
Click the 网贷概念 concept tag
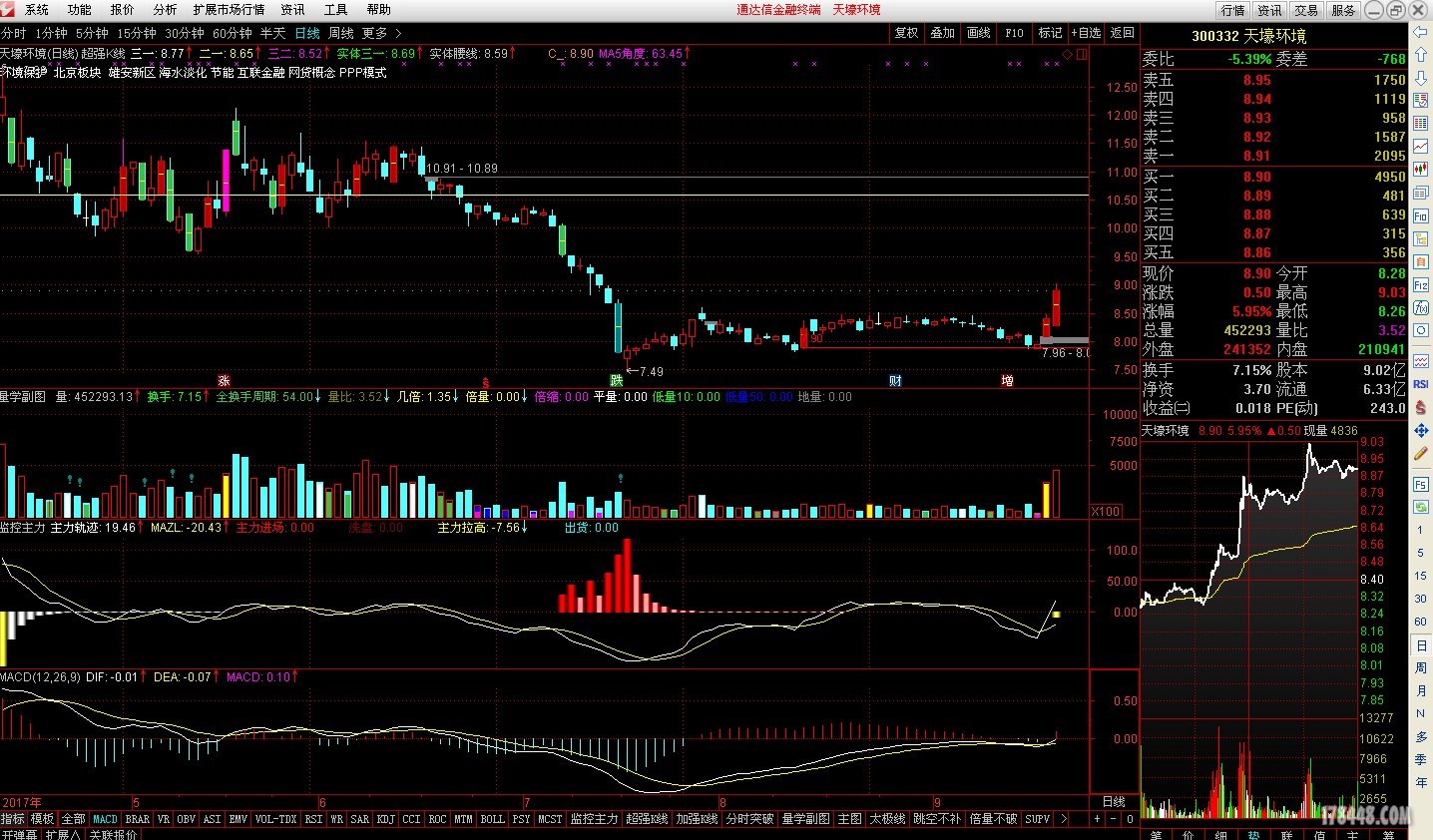311,72
